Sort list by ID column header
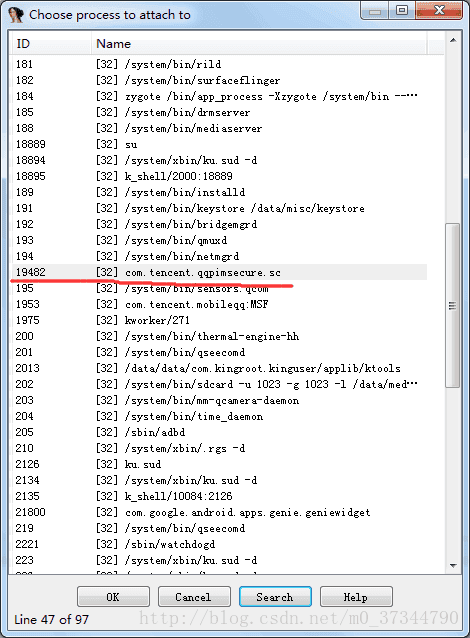Image resolution: width=470 pixels, height=638 pixels. pyautogui.click(x=51, y=44)
